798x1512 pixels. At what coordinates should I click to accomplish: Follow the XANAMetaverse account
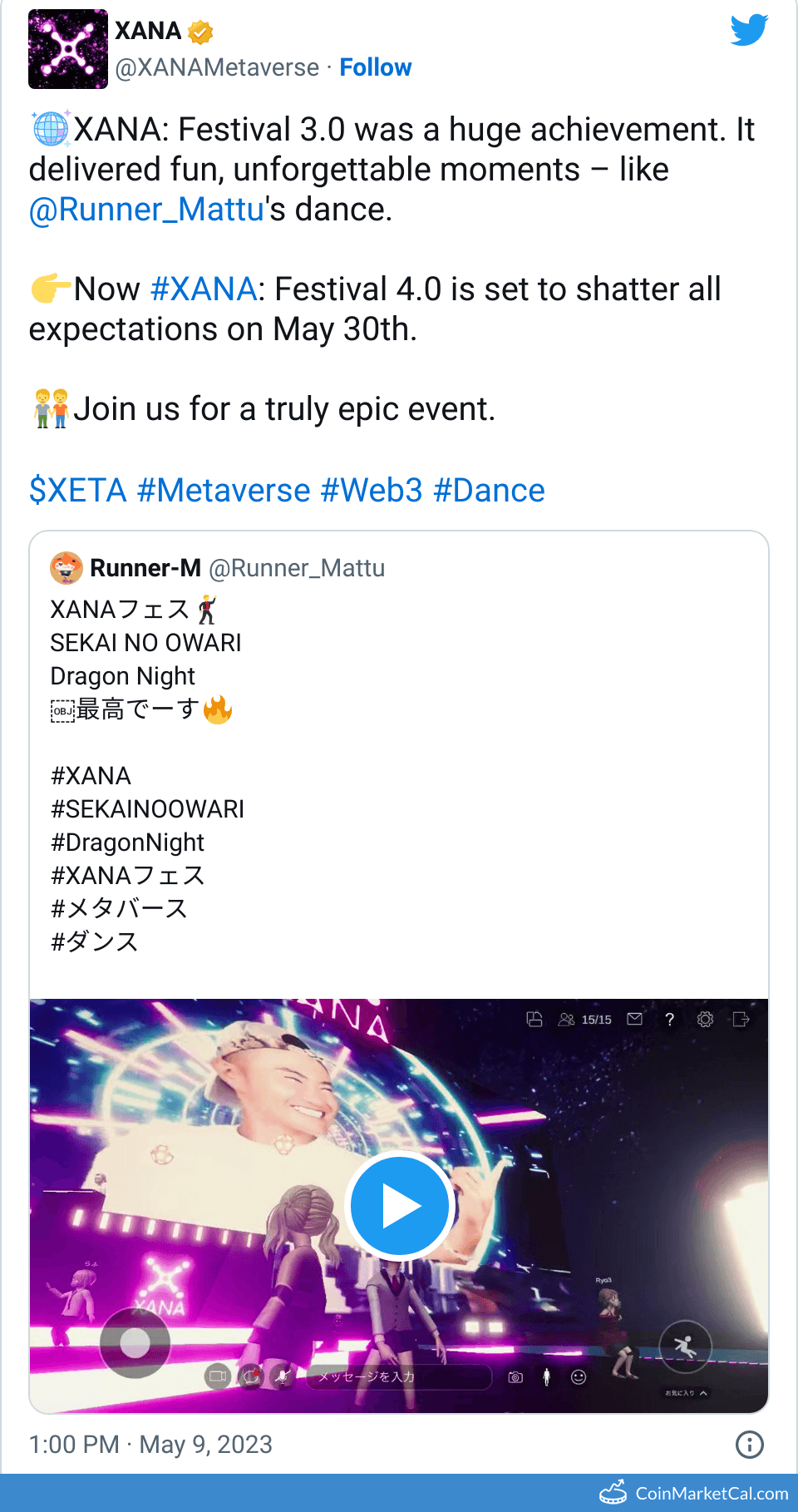tap(375, 67)
